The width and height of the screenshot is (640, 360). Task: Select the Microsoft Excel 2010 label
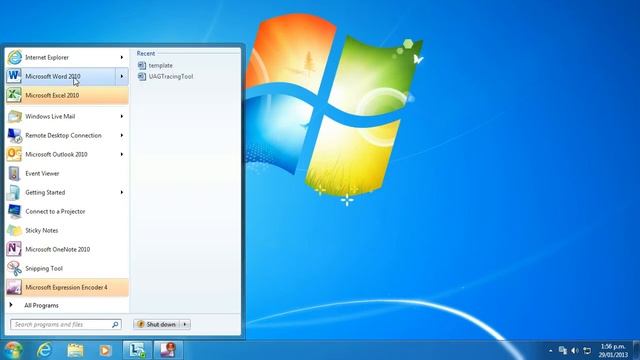pos(52,95)
